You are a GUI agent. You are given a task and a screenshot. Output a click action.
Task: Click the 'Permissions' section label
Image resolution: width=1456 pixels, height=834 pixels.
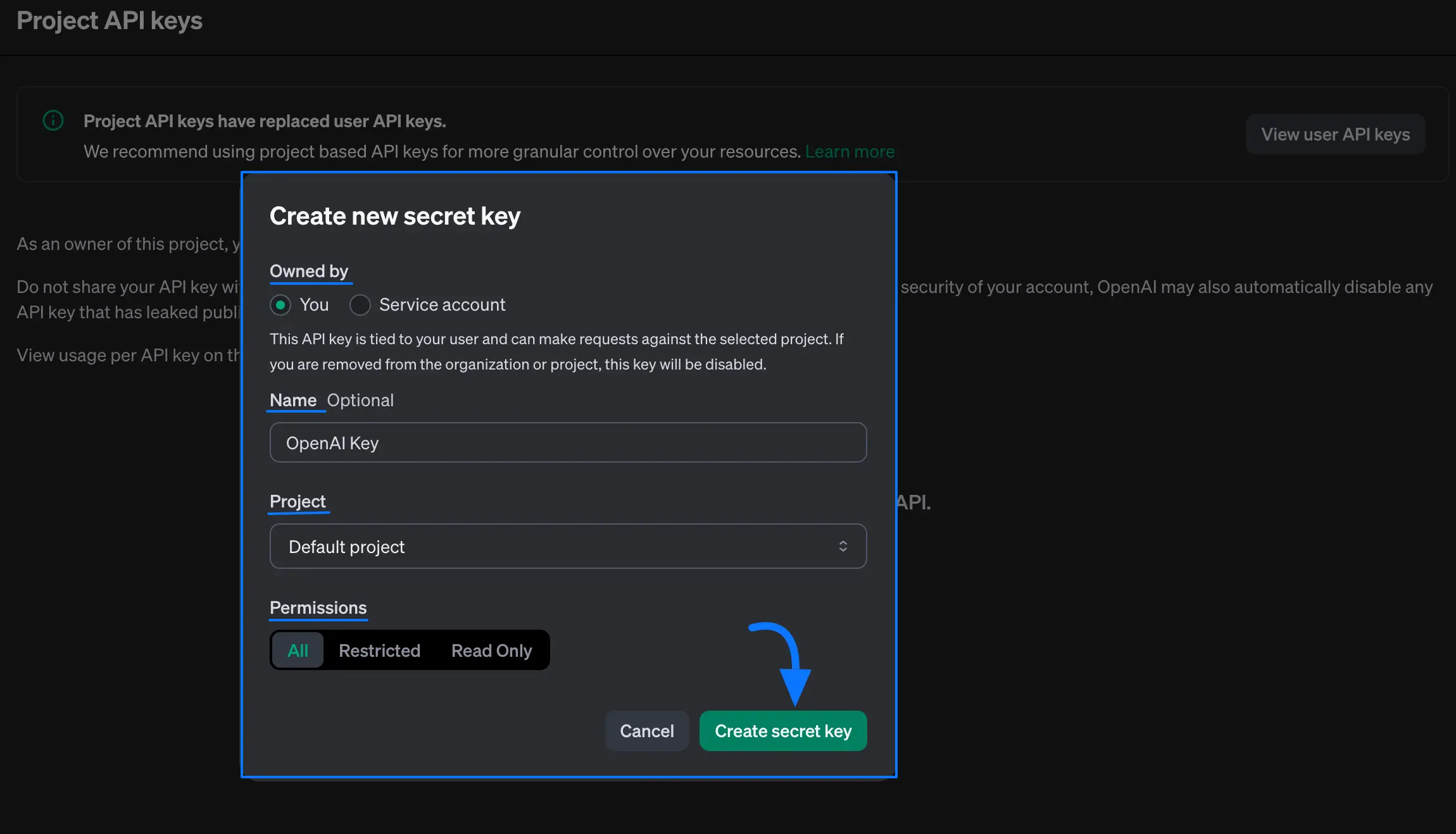point(318,607)
